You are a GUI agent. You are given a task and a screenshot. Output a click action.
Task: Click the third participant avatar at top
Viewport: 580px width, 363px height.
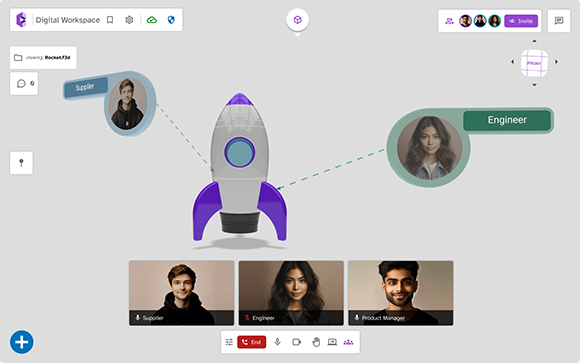click(x=495, y=21)
